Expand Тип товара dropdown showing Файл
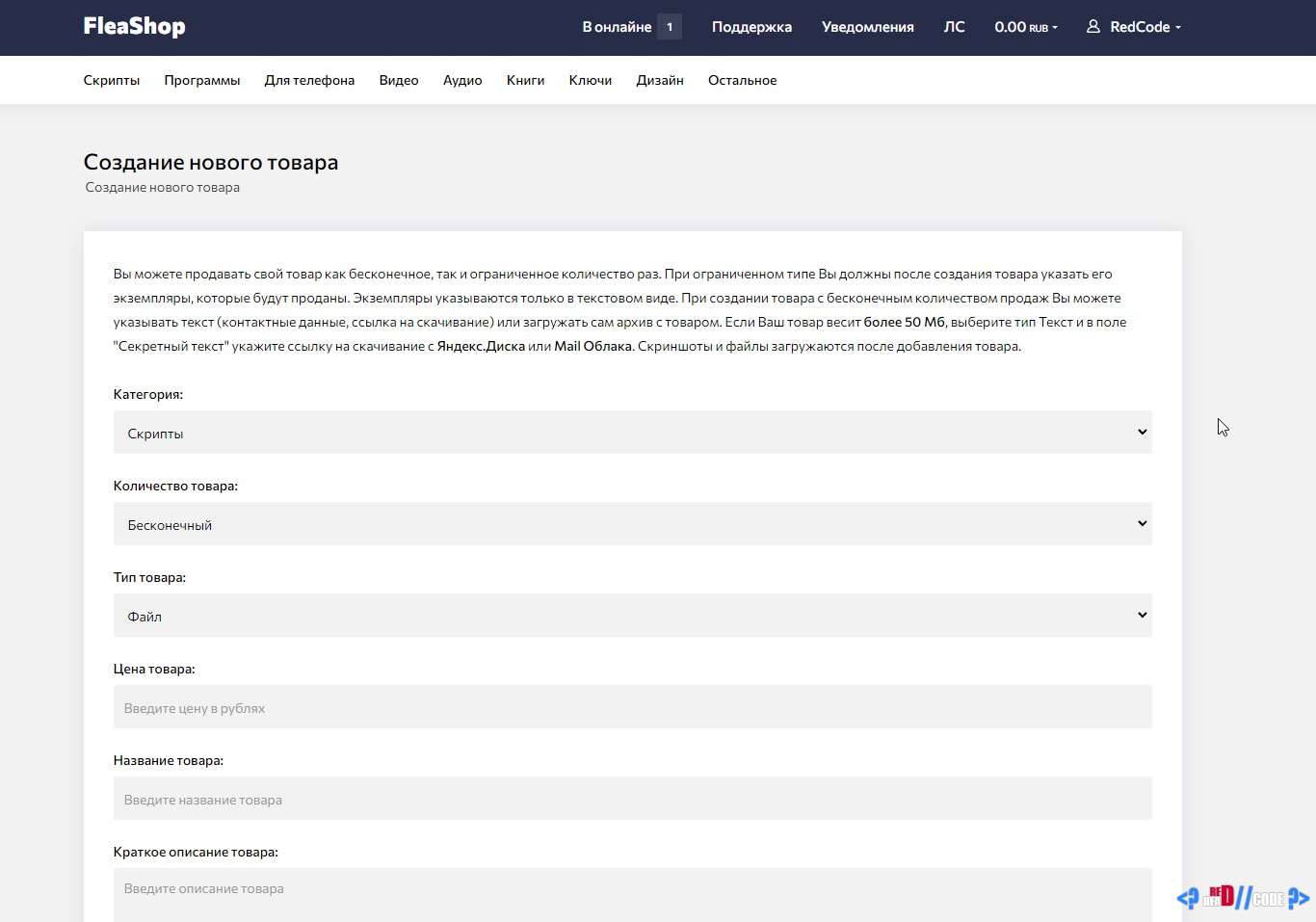The height and width of the screenshot is (922, 1316). (x=633, y=616)
